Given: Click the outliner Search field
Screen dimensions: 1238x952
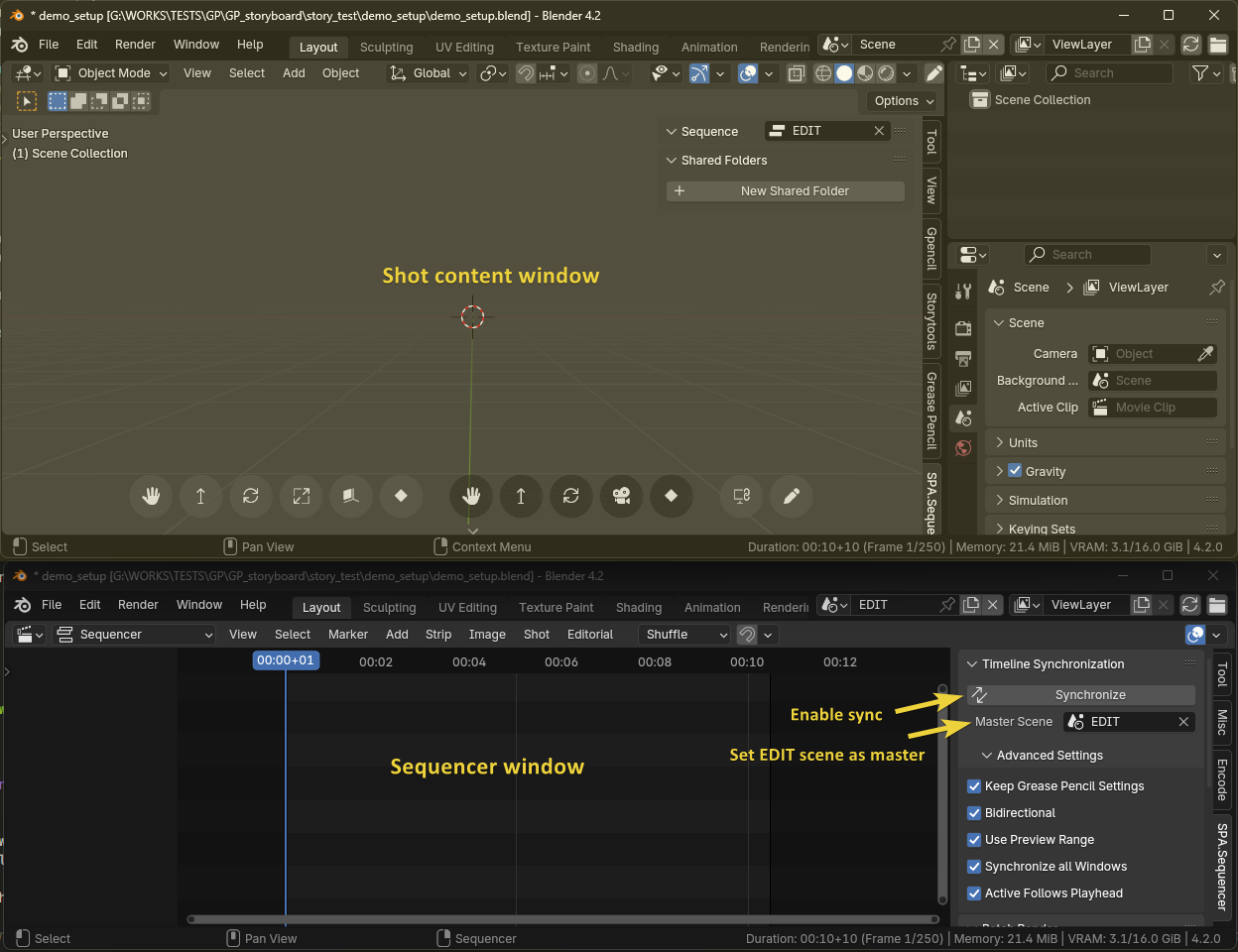Looking at the screenshot, I should pyautogui.click(x=1110, y=73).
